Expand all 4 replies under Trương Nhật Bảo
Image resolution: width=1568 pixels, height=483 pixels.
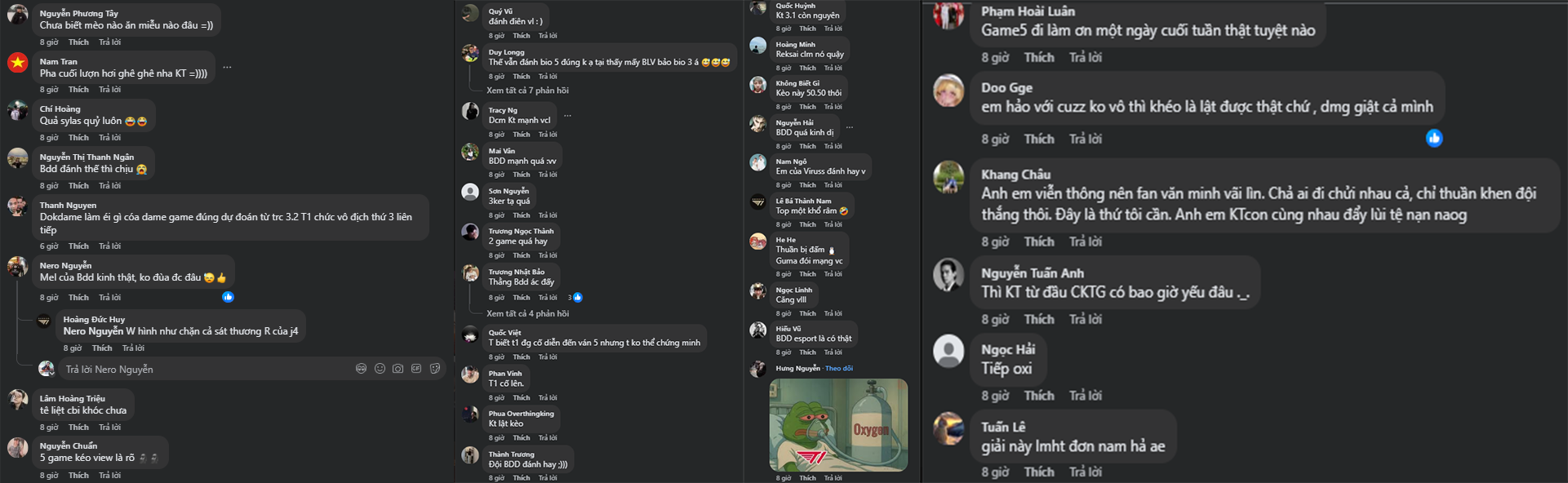tap(527, 313)
